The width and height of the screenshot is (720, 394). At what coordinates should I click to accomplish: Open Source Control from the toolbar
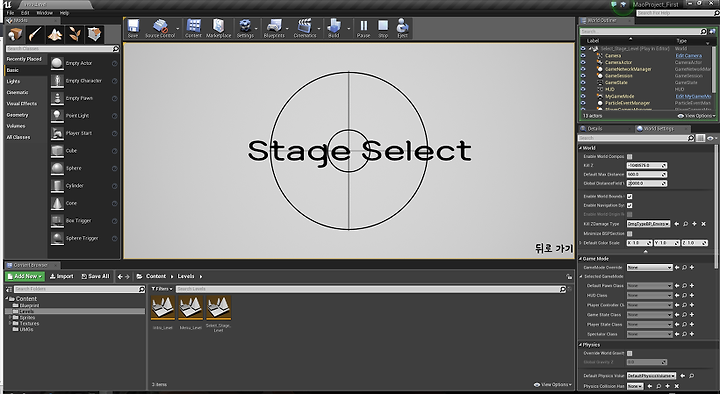(160, 28)
